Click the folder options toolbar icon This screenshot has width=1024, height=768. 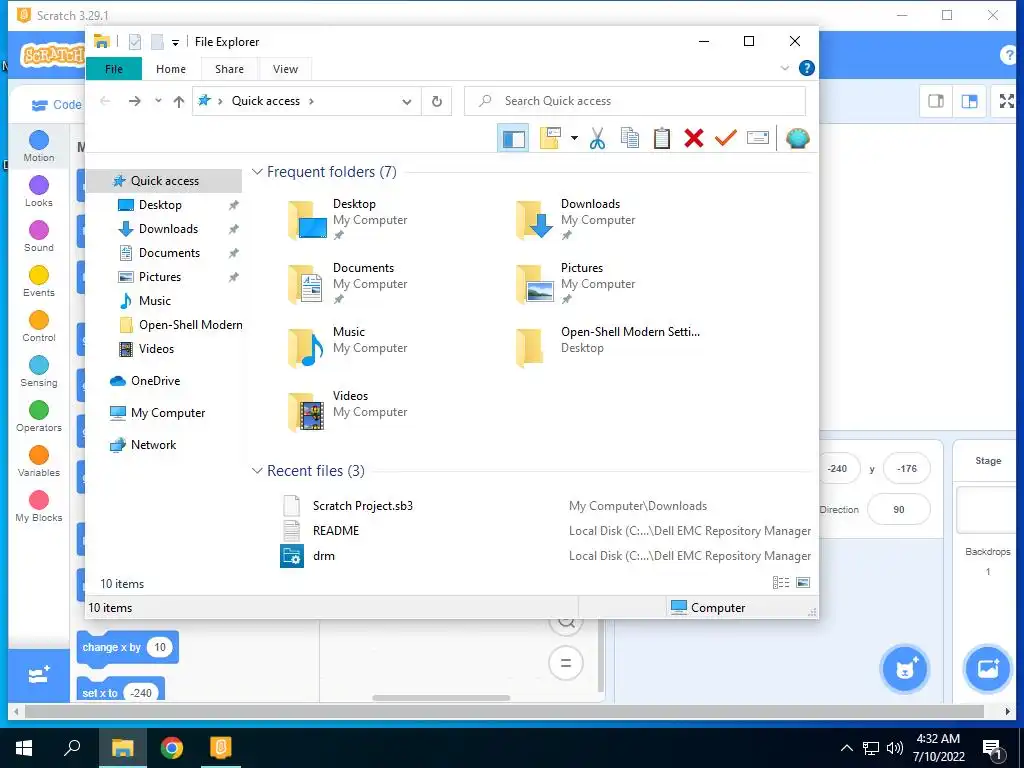(x=550, y=138)
